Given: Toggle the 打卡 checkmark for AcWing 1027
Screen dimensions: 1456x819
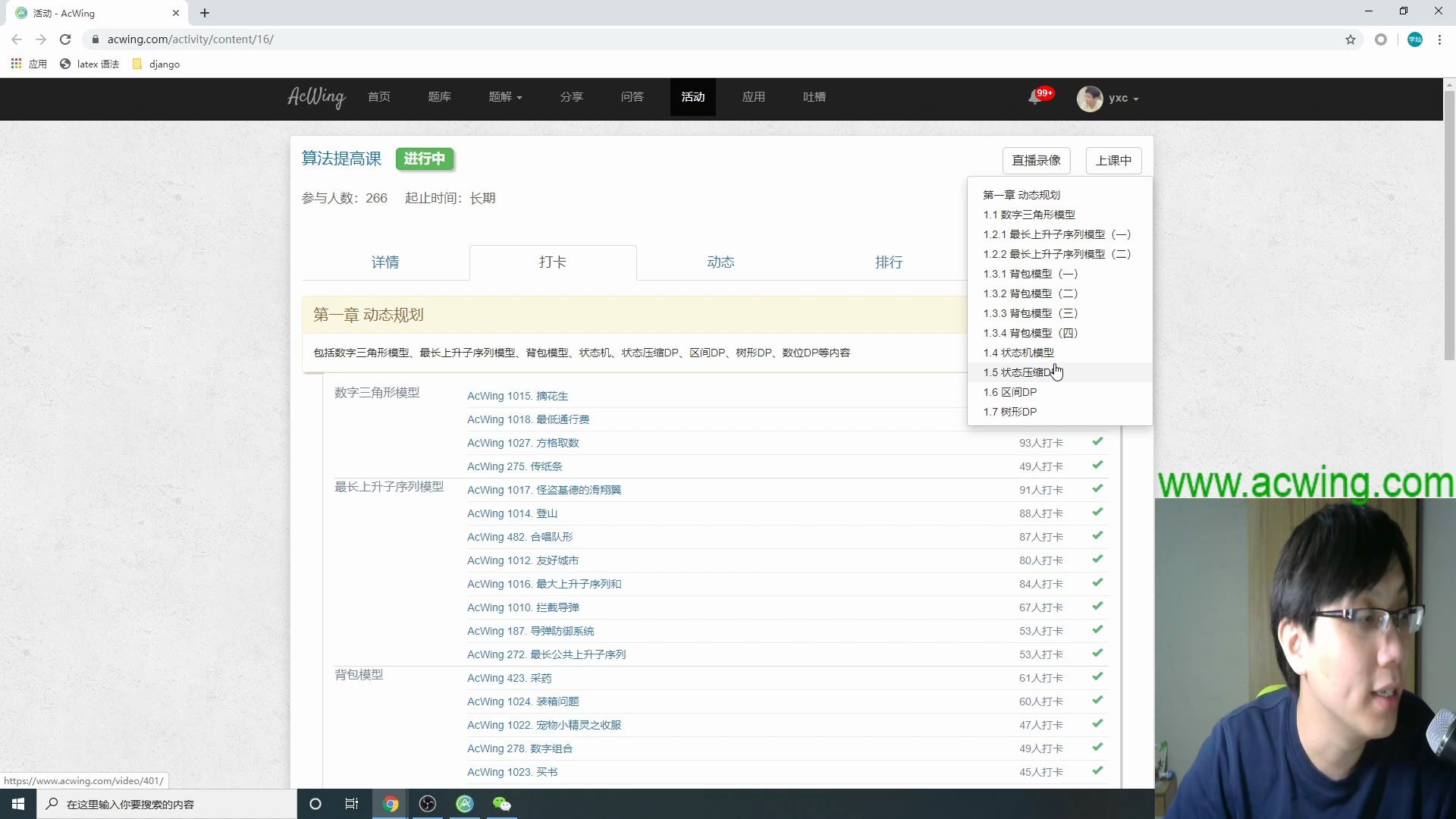Looking at the screenshot, I should click(x=1097, y=441).
